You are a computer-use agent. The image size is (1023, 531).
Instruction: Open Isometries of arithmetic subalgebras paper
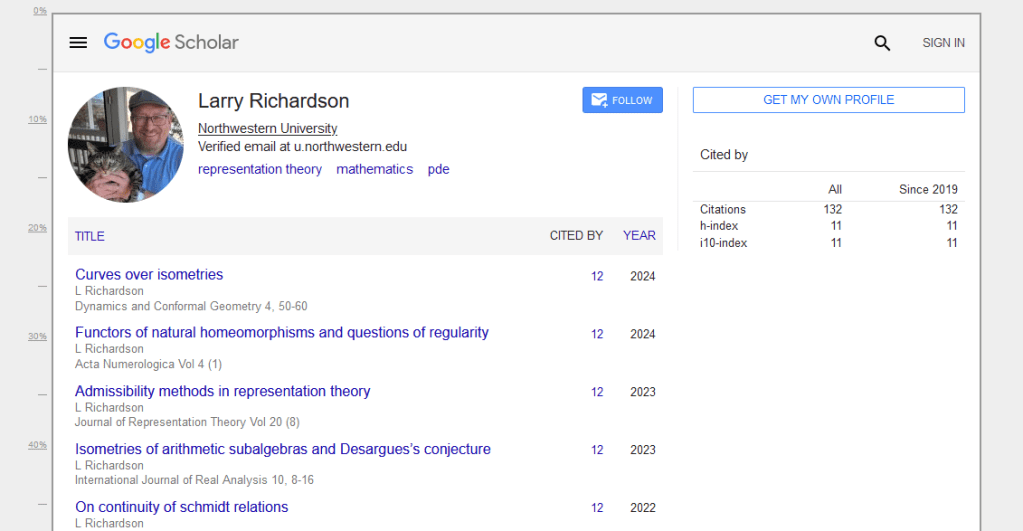pos(282,449)
